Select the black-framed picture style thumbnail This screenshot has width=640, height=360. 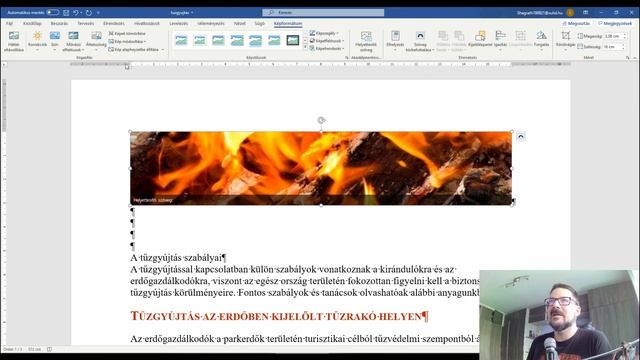pos(293,40)
